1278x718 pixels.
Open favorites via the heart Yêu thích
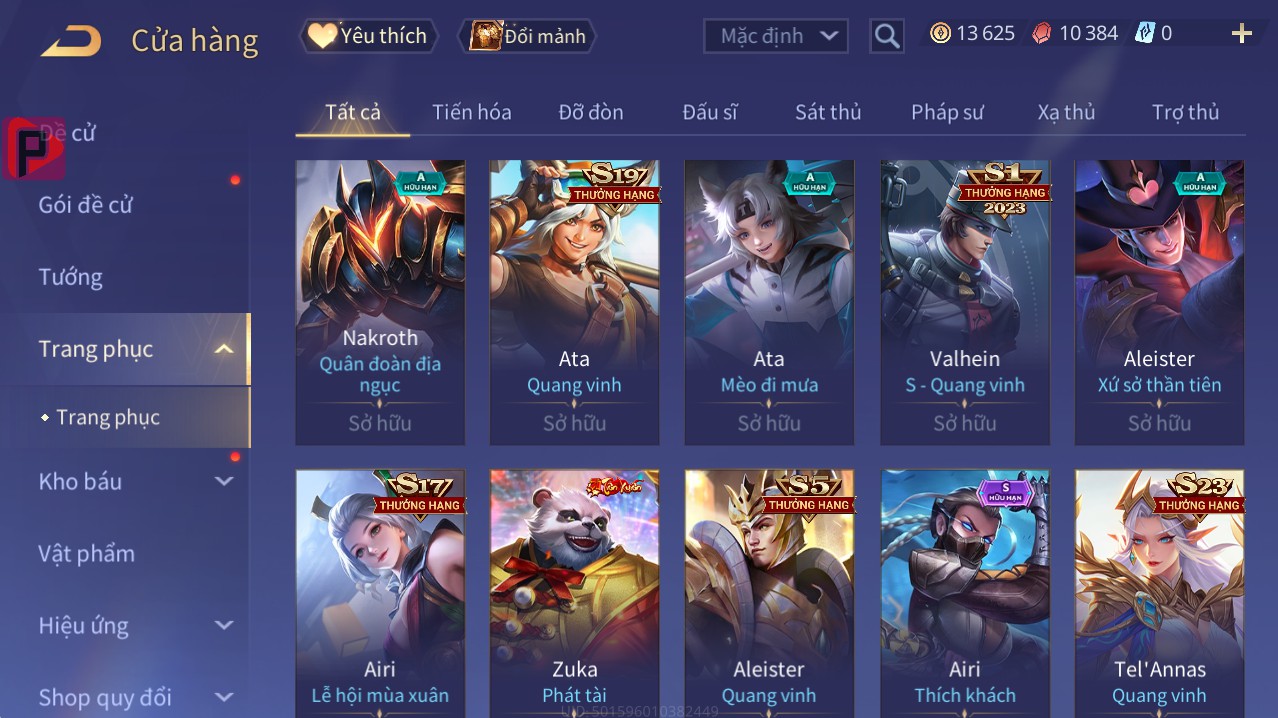(368, 36)
